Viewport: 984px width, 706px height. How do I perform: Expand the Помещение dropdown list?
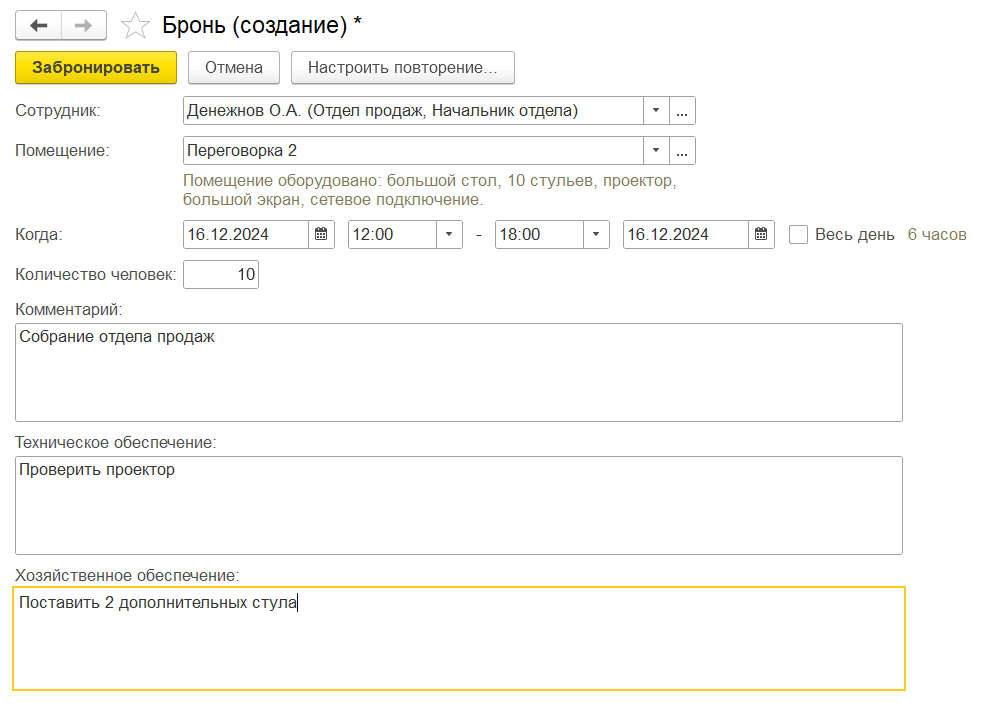656,151
